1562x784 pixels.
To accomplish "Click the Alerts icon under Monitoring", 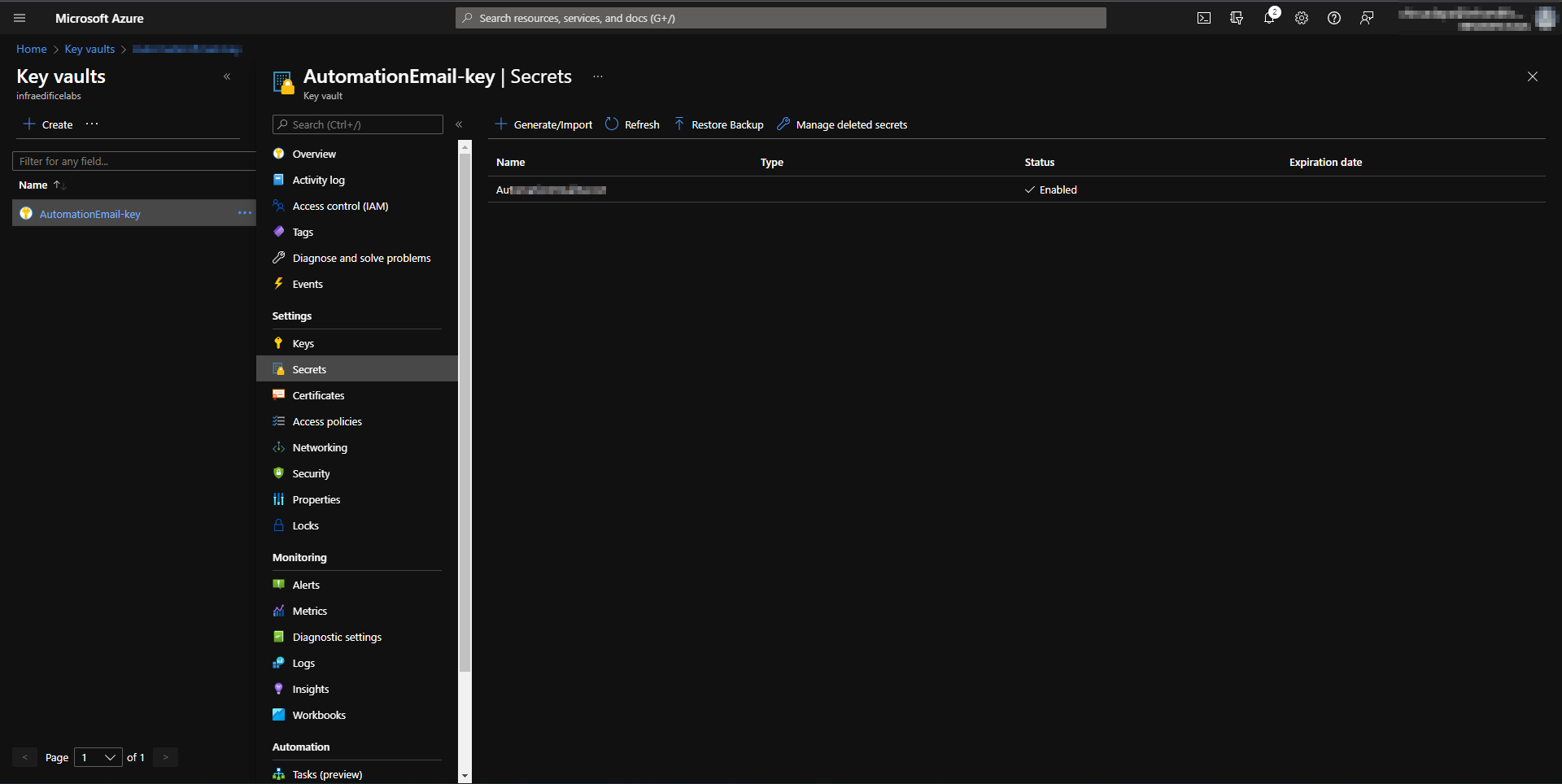I will 279,585.
